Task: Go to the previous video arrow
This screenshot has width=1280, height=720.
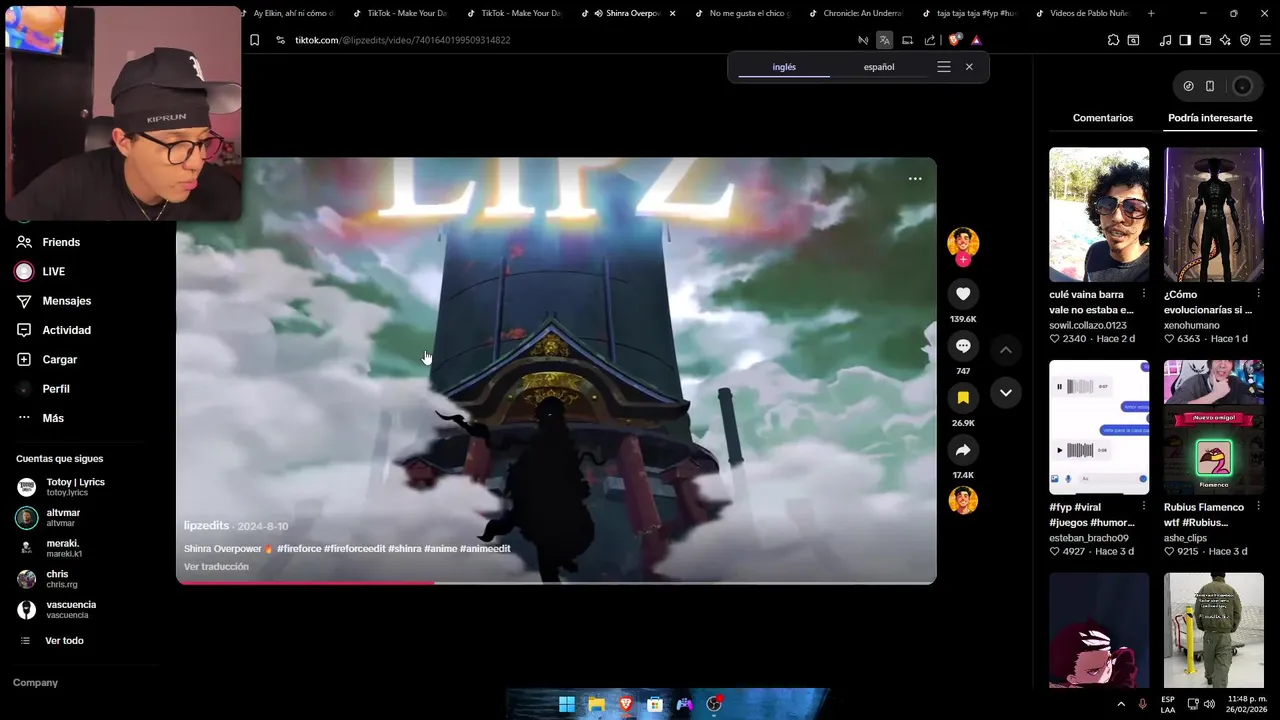Action: coord(1006,350)
